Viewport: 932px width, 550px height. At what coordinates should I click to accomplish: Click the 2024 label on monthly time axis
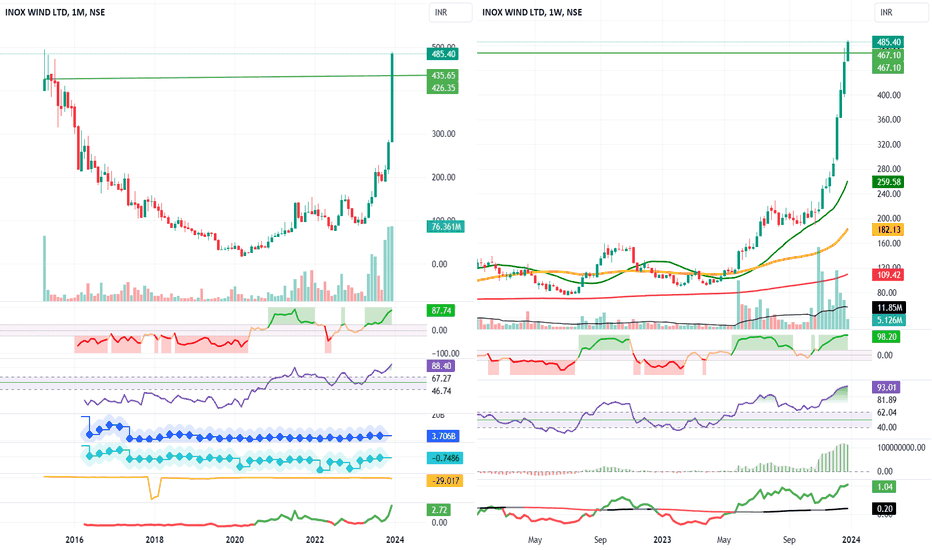coord(395,540)
